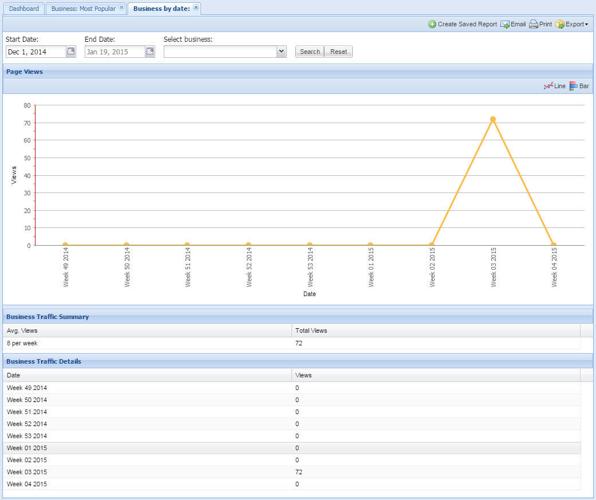Select the Week 51 2014 table row
This screenshot has width=596, height=500.
292,412
